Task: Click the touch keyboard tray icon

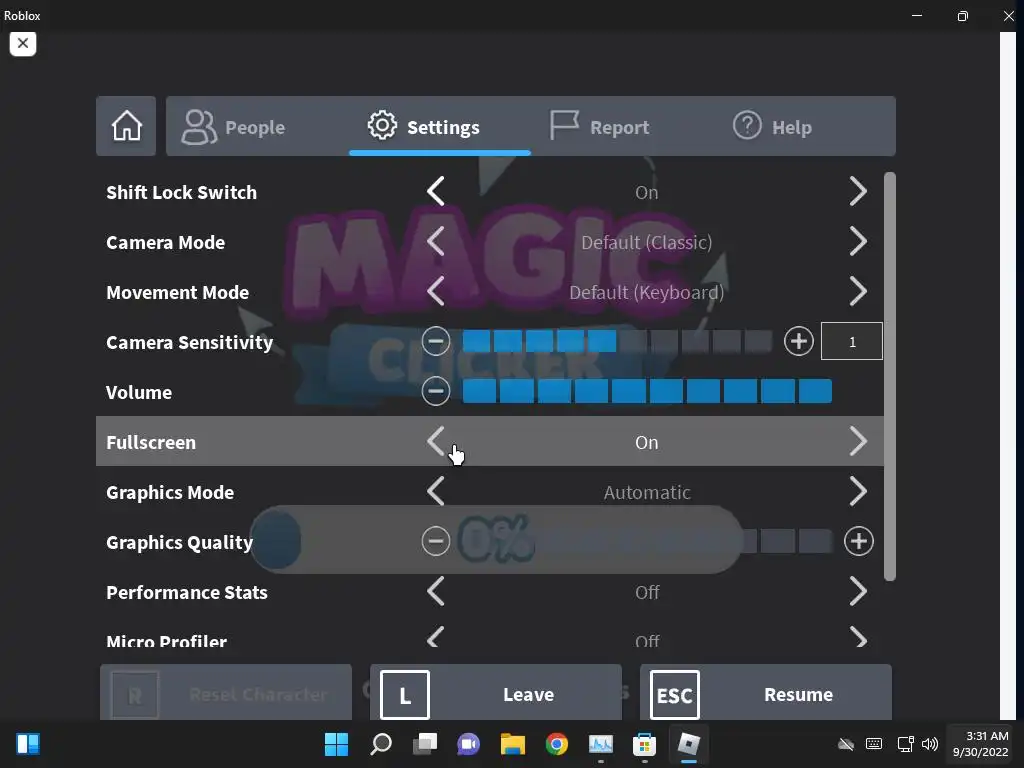Action: (874, 744)
